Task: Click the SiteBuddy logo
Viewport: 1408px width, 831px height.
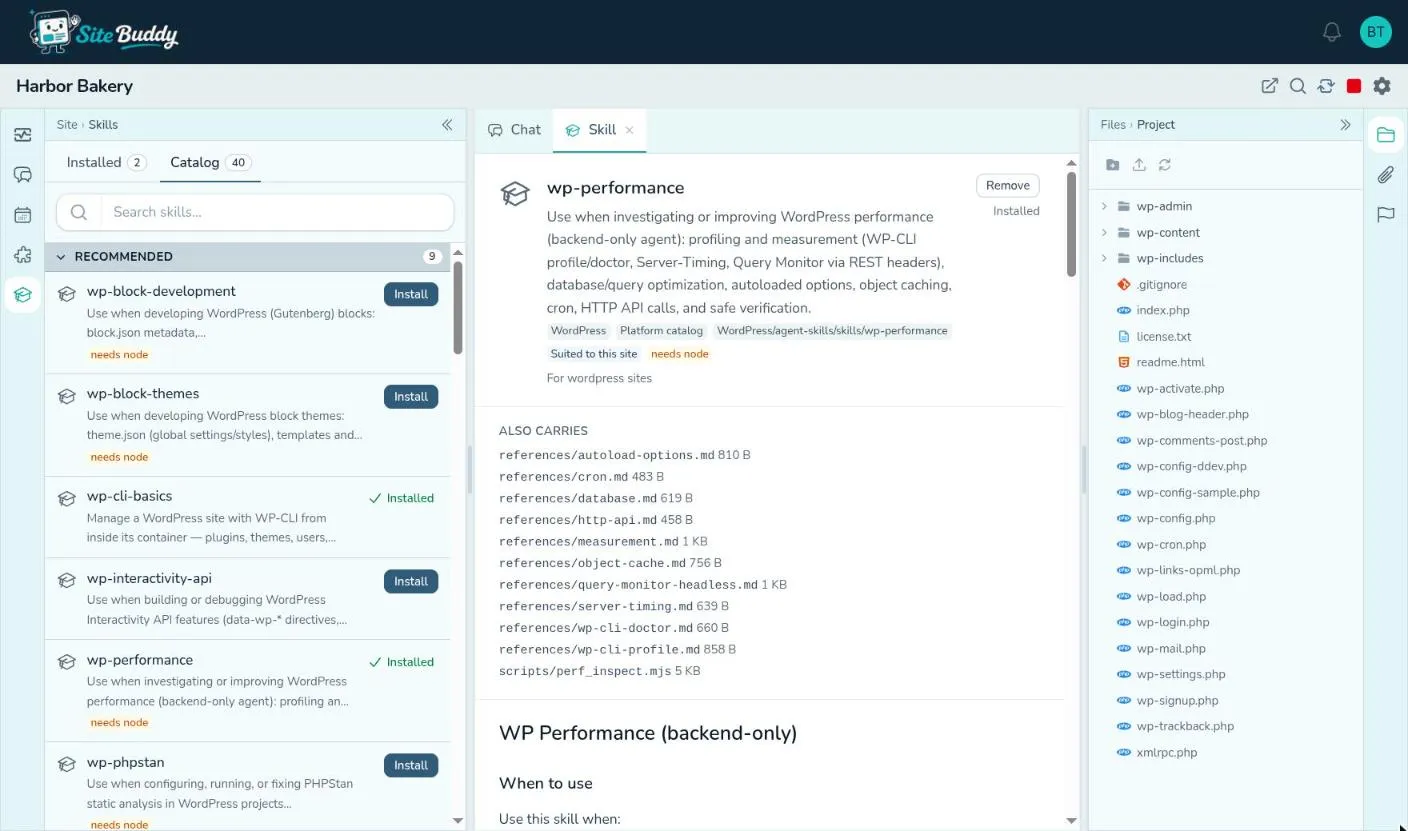Action: point(103,32)
